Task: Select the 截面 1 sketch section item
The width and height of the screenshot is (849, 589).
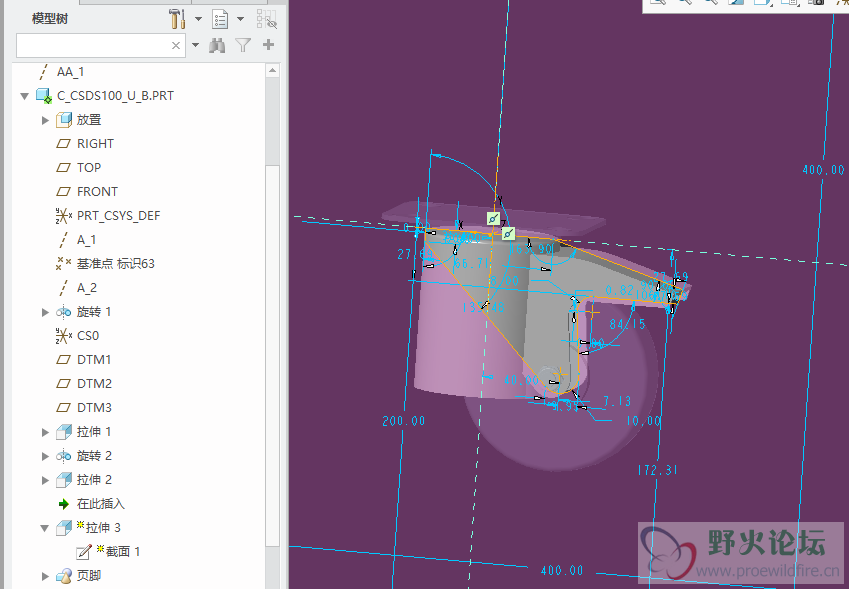Action: (108, 552)
